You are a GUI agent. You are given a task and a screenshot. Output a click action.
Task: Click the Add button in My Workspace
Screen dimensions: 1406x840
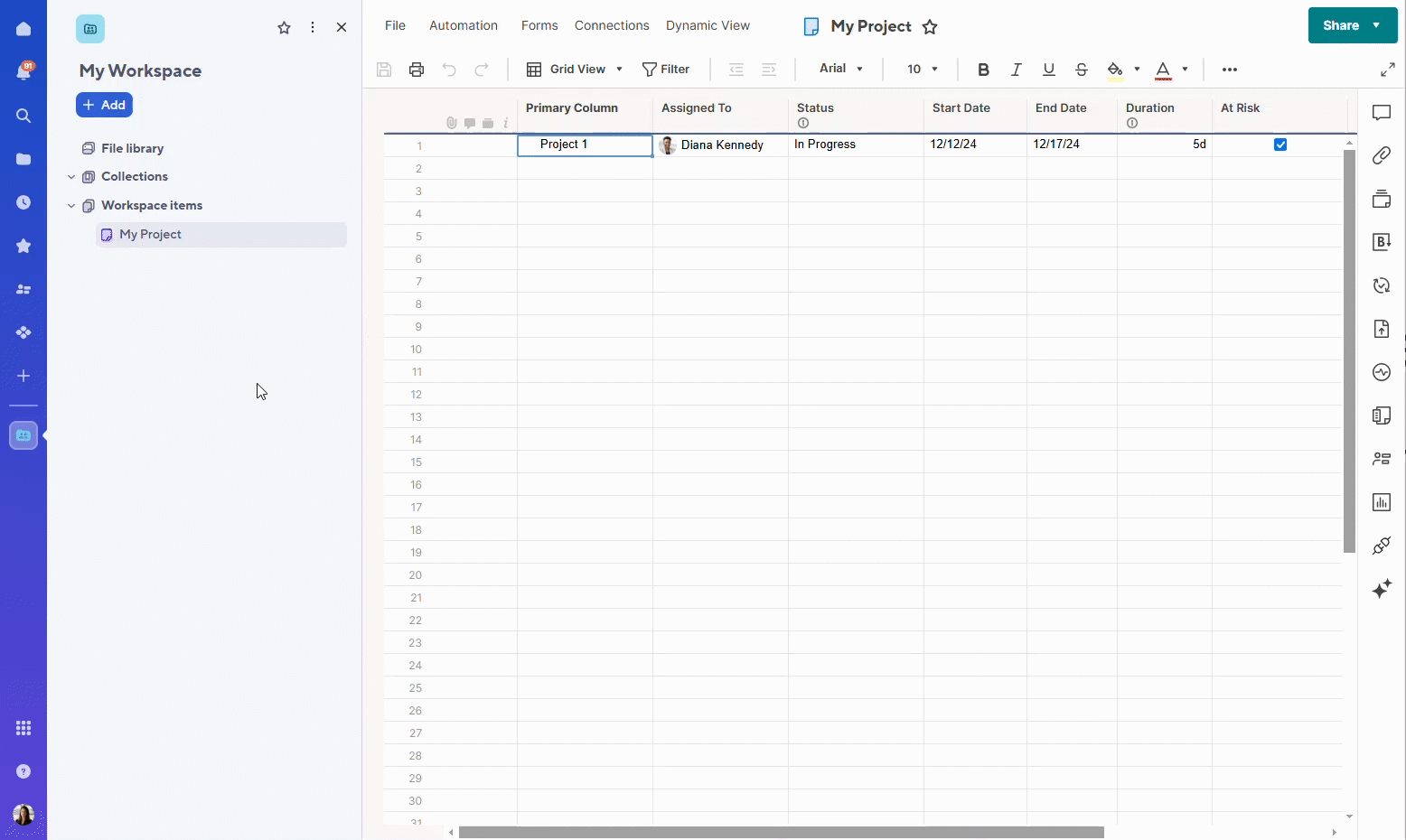(x=104, y=105)
